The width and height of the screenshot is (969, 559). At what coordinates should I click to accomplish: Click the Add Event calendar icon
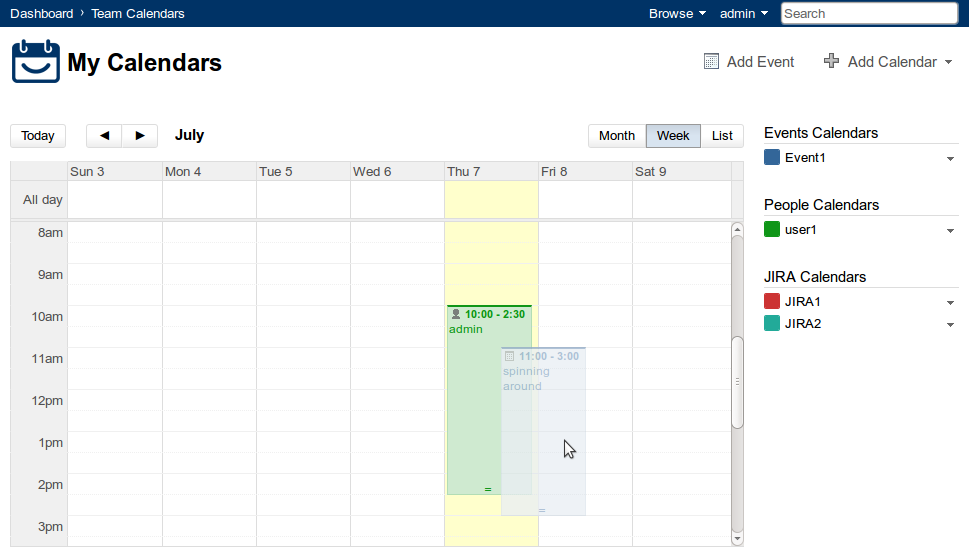[711, 62]
